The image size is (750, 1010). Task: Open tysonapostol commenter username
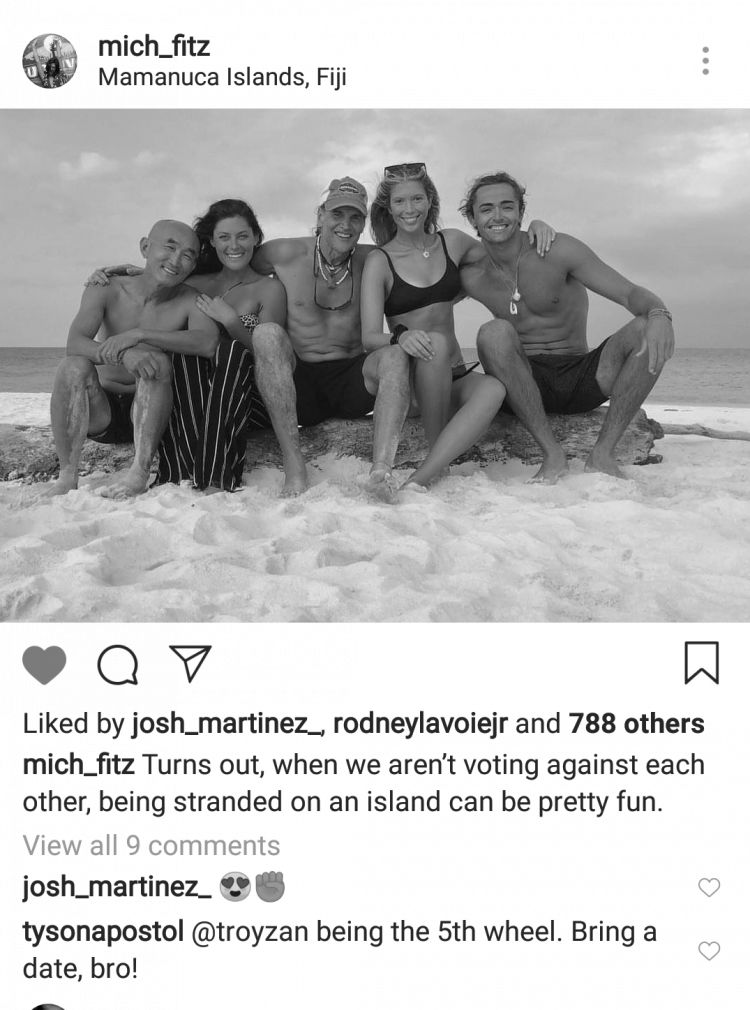(103, 932)
